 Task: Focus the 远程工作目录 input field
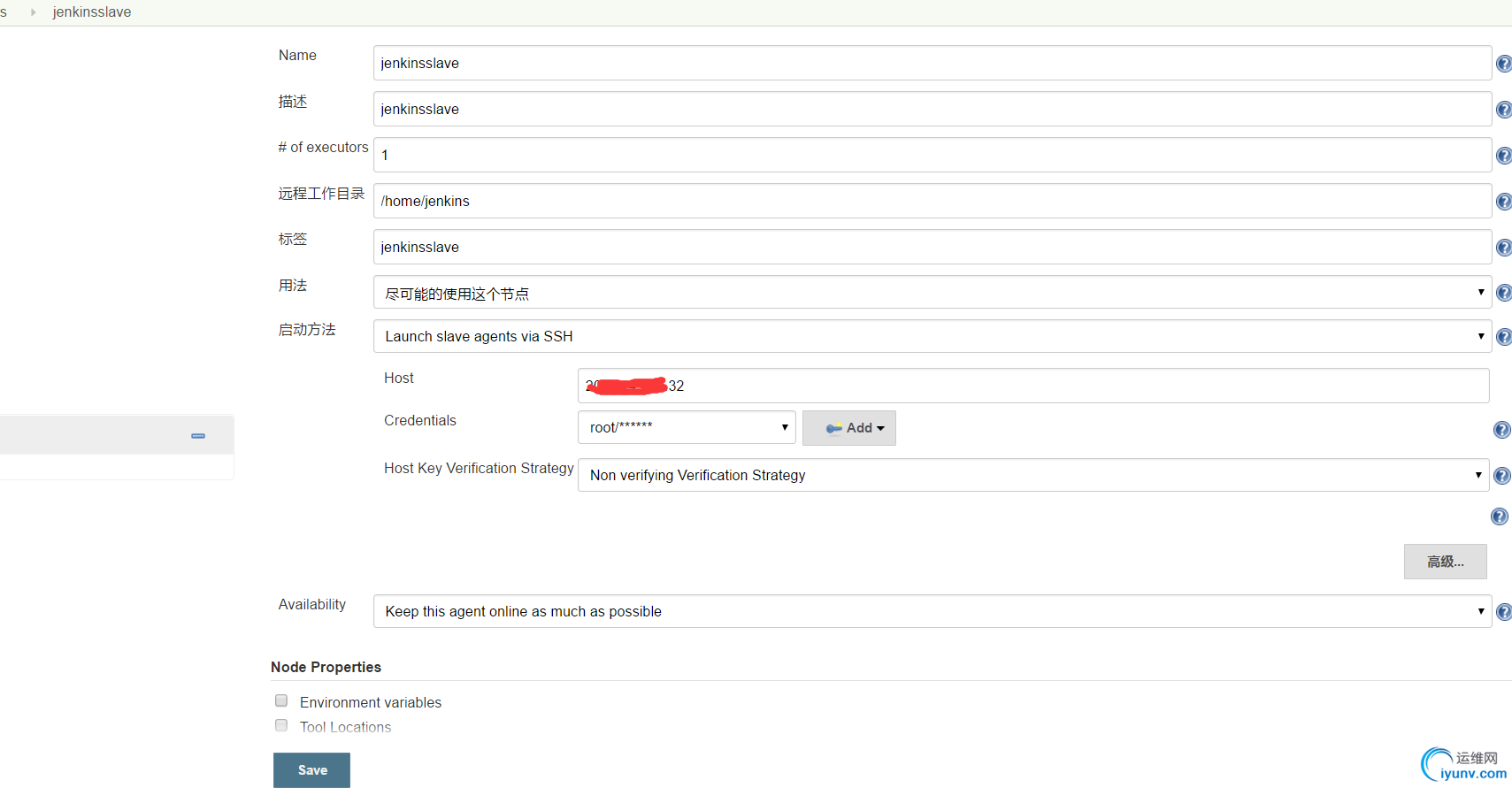click(x=933, y=201)
